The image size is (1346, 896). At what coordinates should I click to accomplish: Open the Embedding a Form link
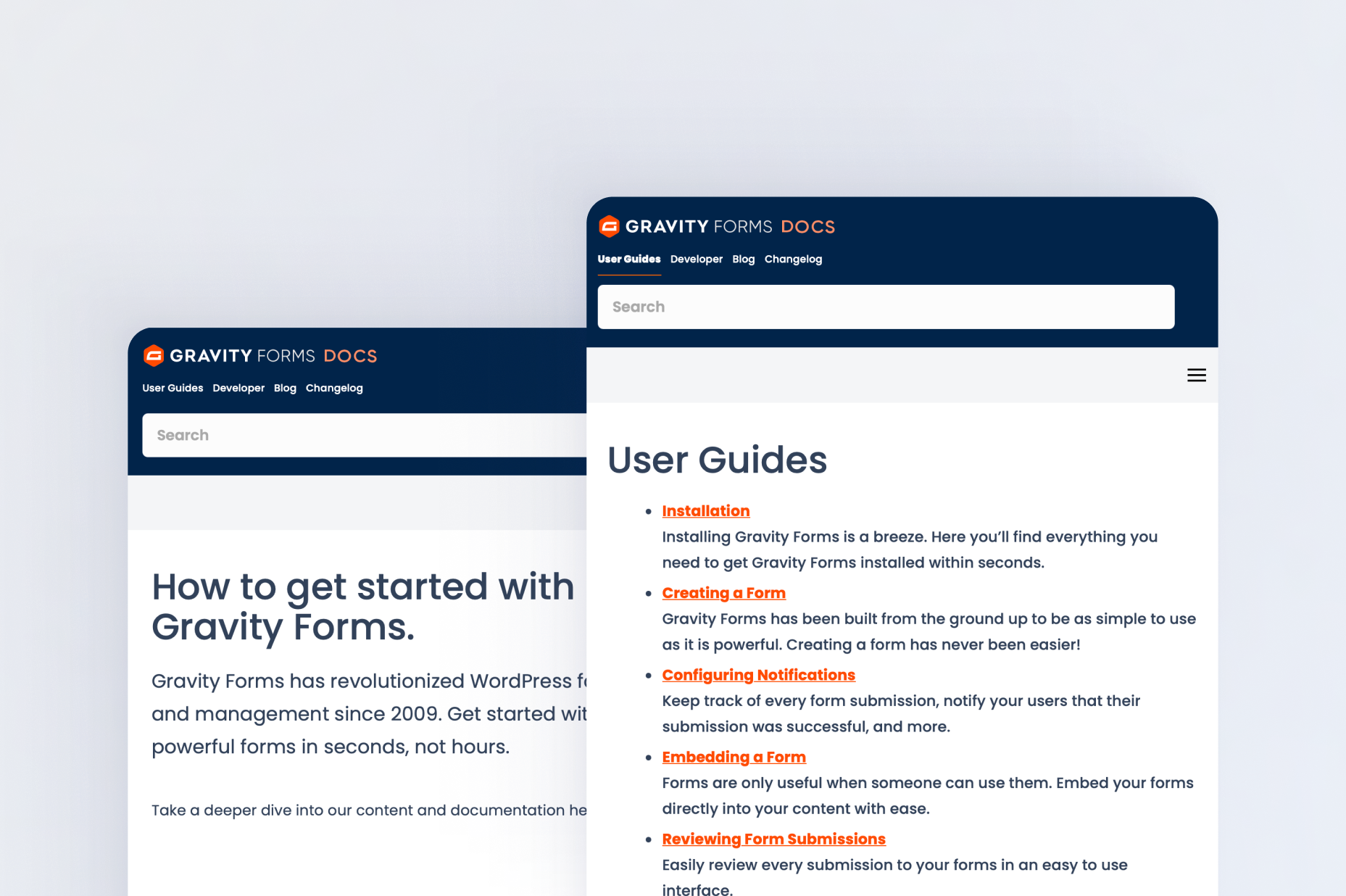734,757
